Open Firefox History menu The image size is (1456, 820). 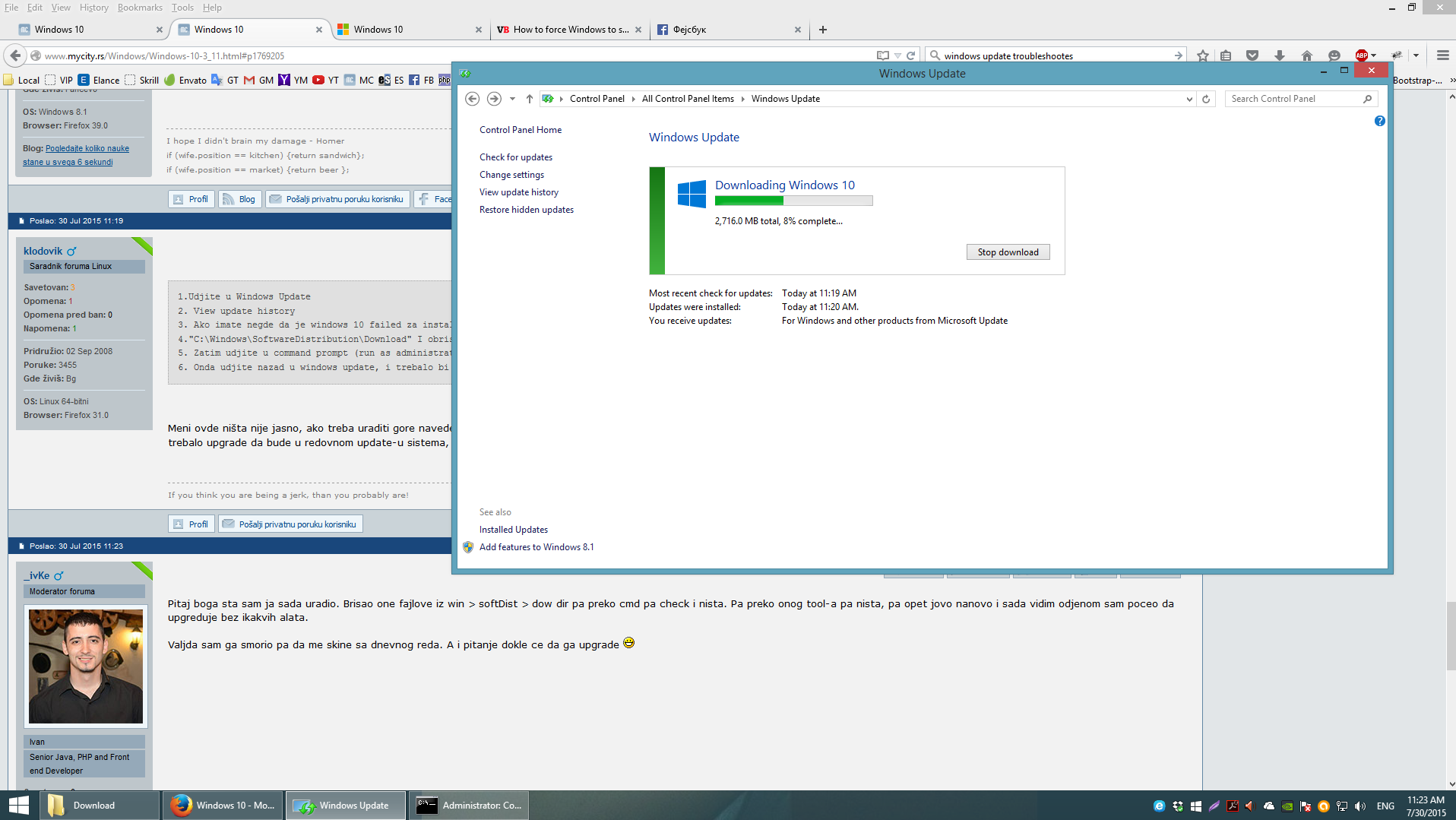[94, 8]
